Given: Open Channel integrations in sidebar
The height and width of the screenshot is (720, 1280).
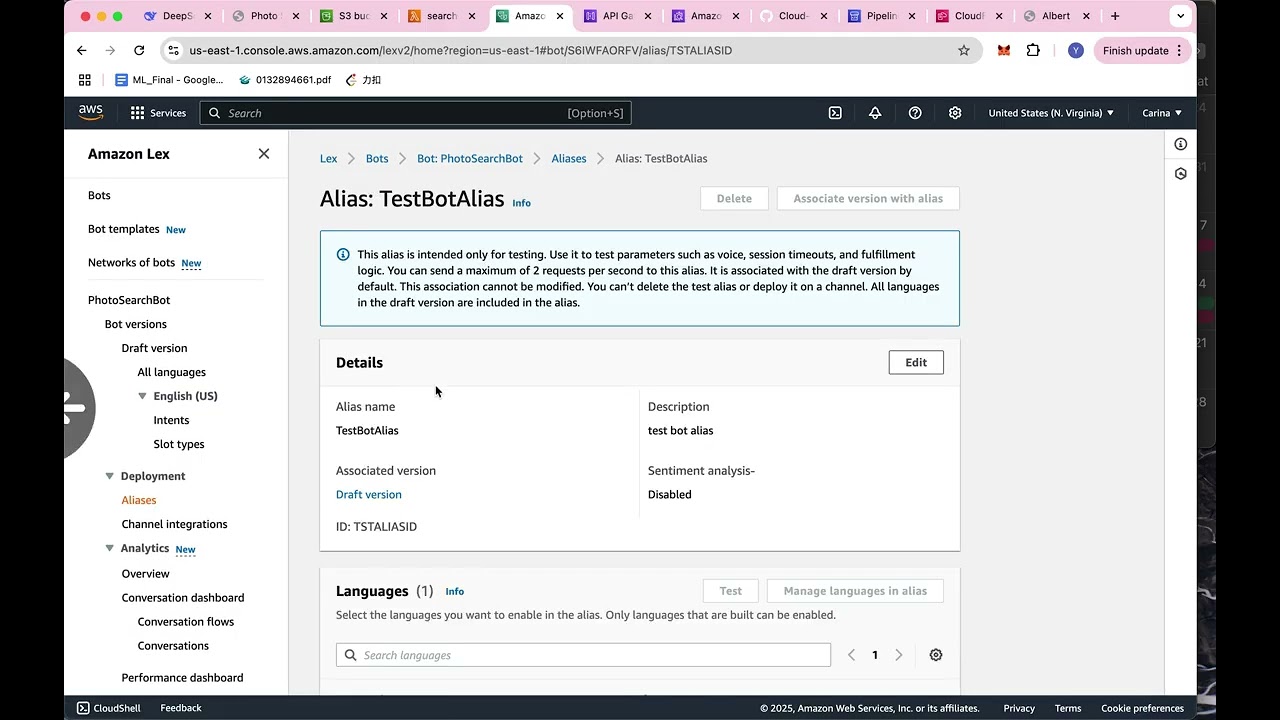Looking at the screenshot, I should [174, 524].
